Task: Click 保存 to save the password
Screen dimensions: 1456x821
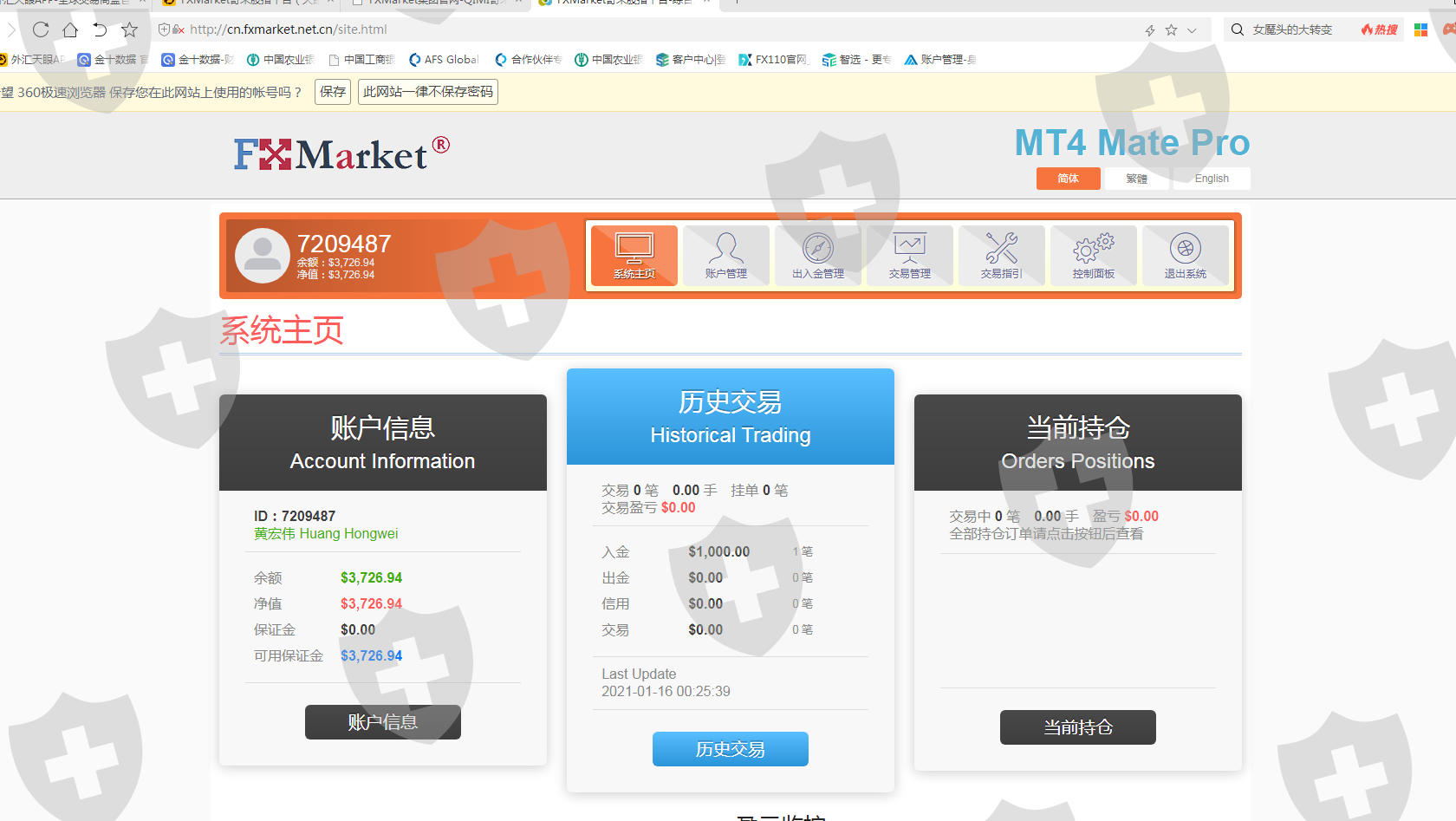Action: click(333, 92)
